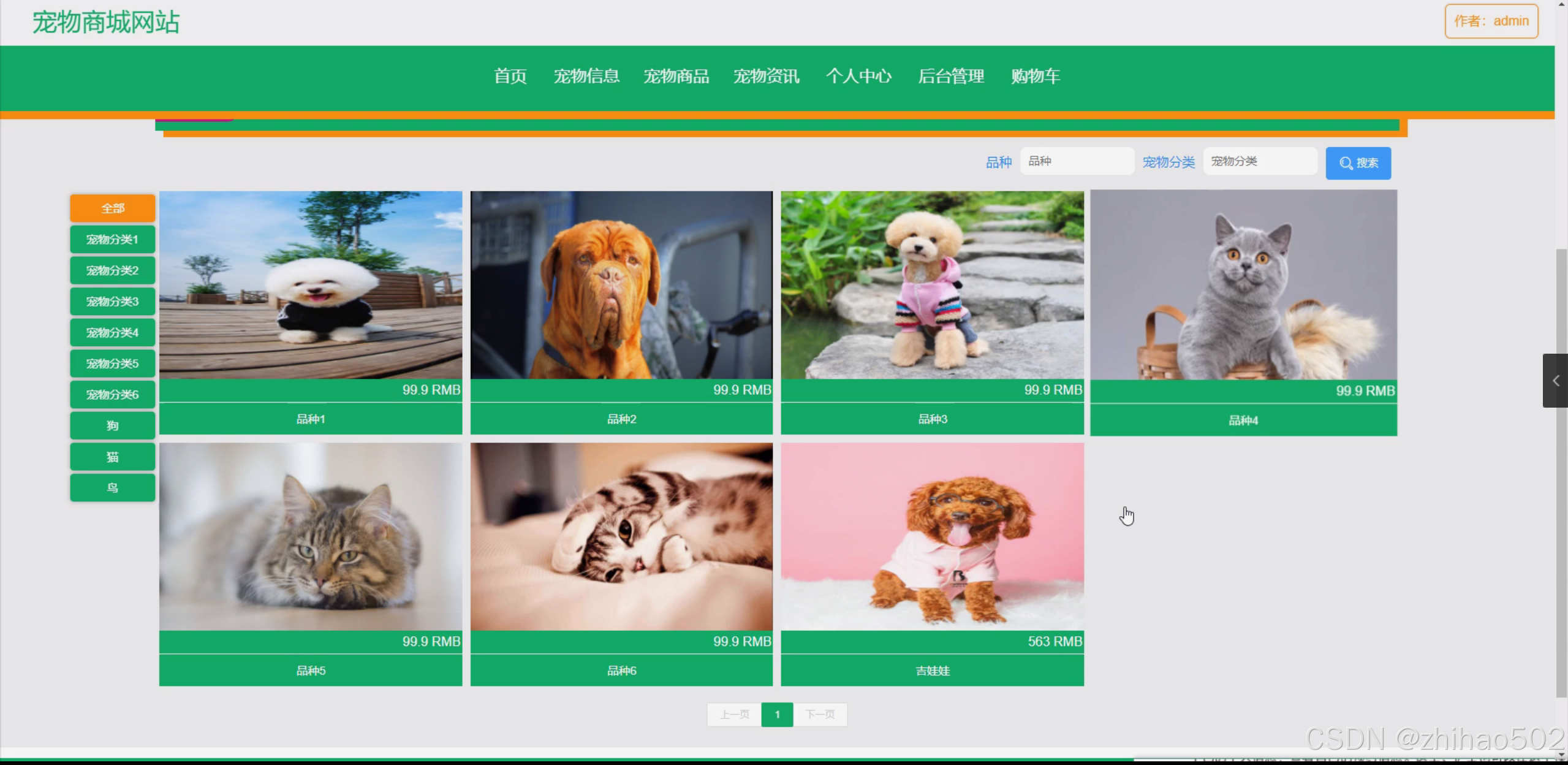Open the 购物车 shopping cart menu
This screenshot has width=1568, height=765.
tap(1035, 77)
